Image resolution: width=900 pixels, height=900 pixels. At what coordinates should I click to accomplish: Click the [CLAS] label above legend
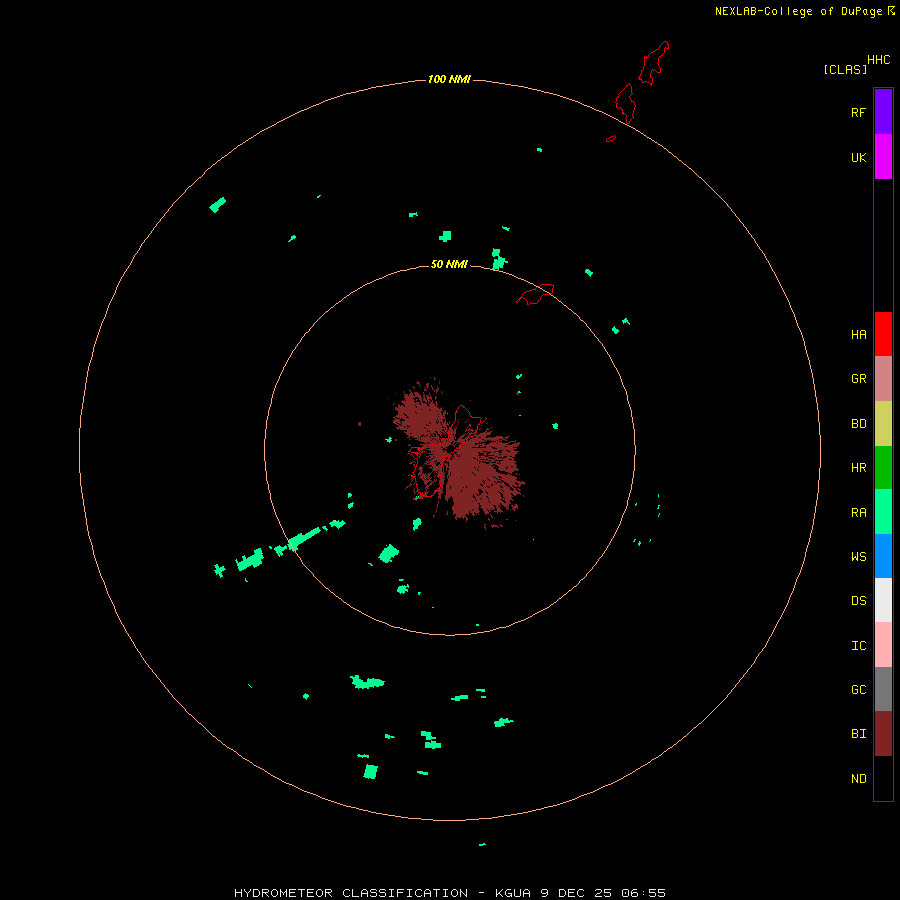845,69
